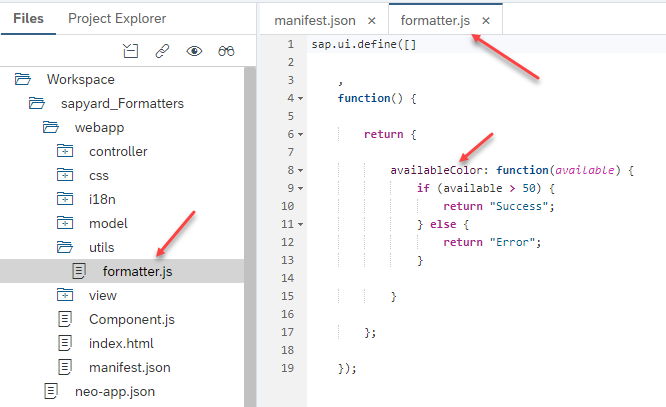Open neo-app.json from the tree
The height and width of the screenshot is (407, 666).
115,392
